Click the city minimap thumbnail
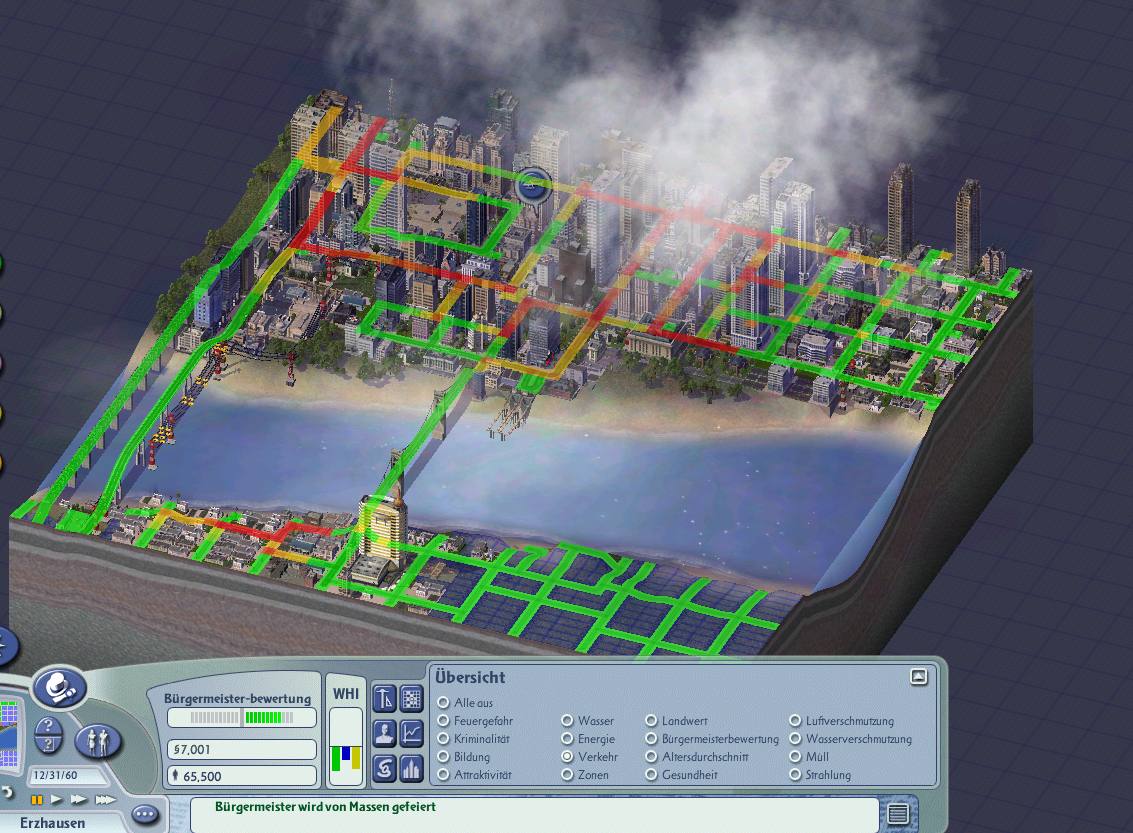The width and height of the screenshot is (1133, 833). coord(9,734)
